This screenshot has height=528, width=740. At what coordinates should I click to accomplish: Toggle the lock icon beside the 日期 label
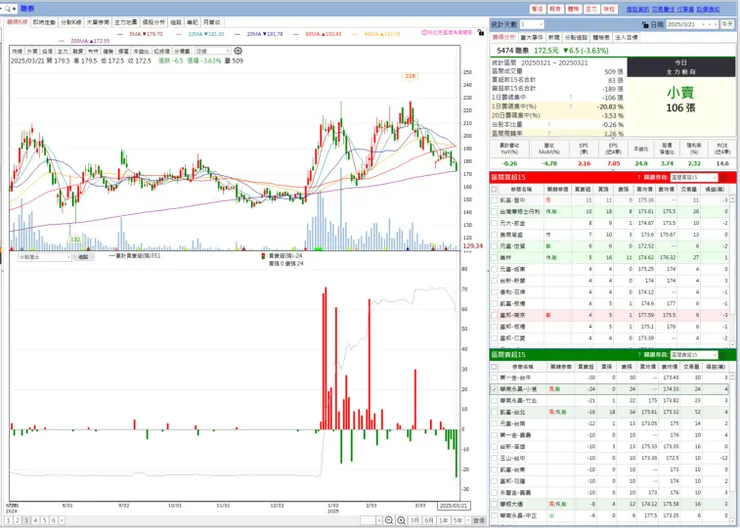click(645, 25)
